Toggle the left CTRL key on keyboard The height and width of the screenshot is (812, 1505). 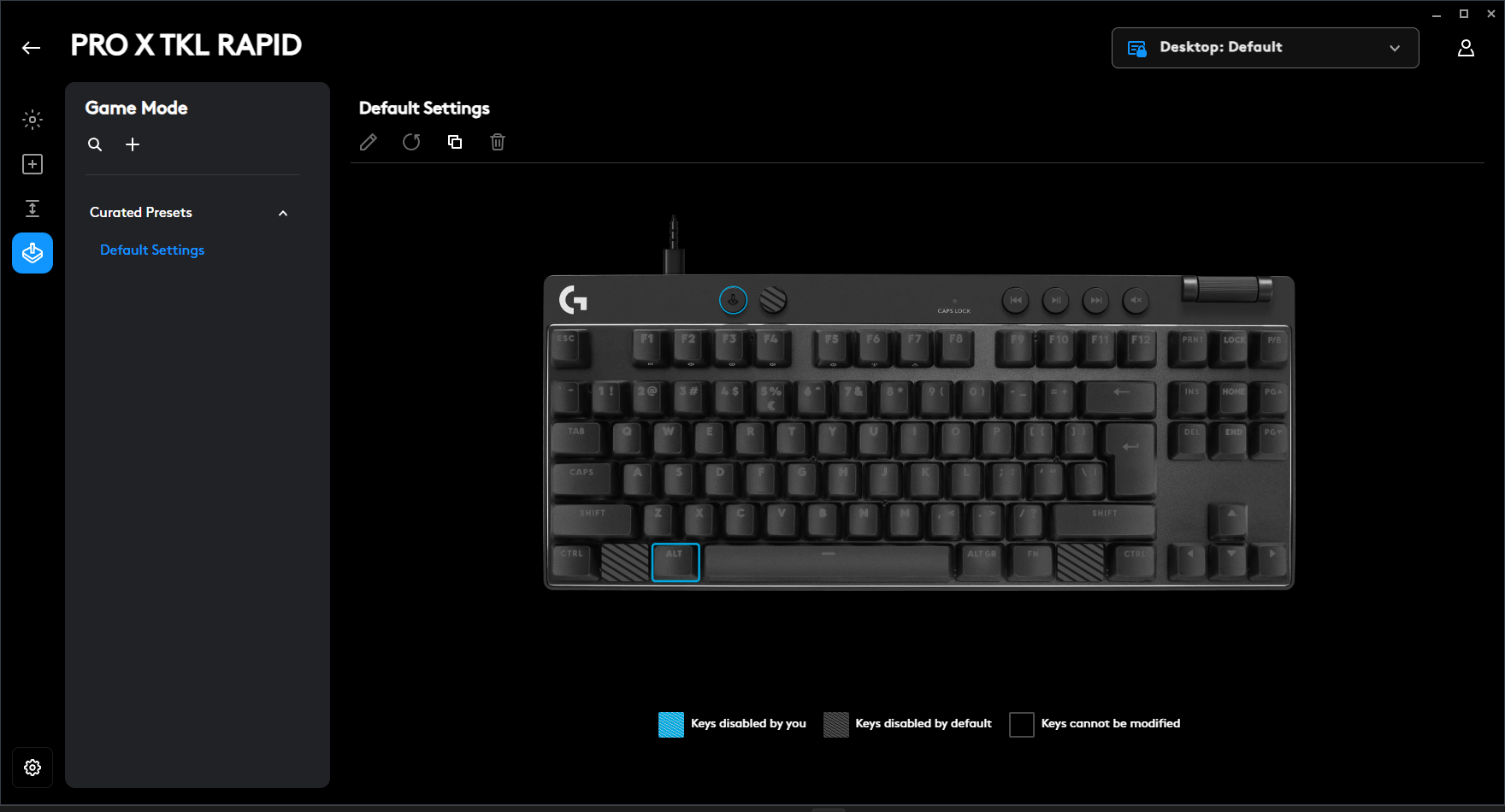coord(572,562)
